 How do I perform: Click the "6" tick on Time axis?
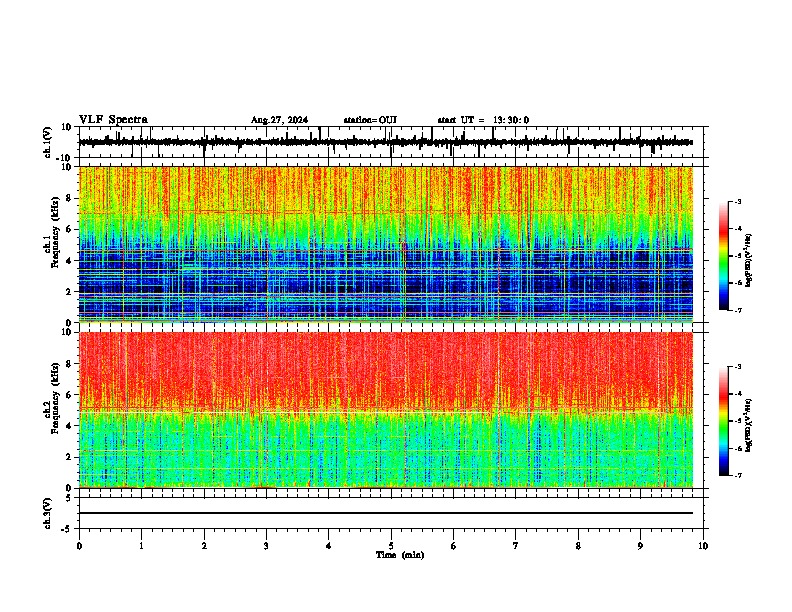pos(454,546)
